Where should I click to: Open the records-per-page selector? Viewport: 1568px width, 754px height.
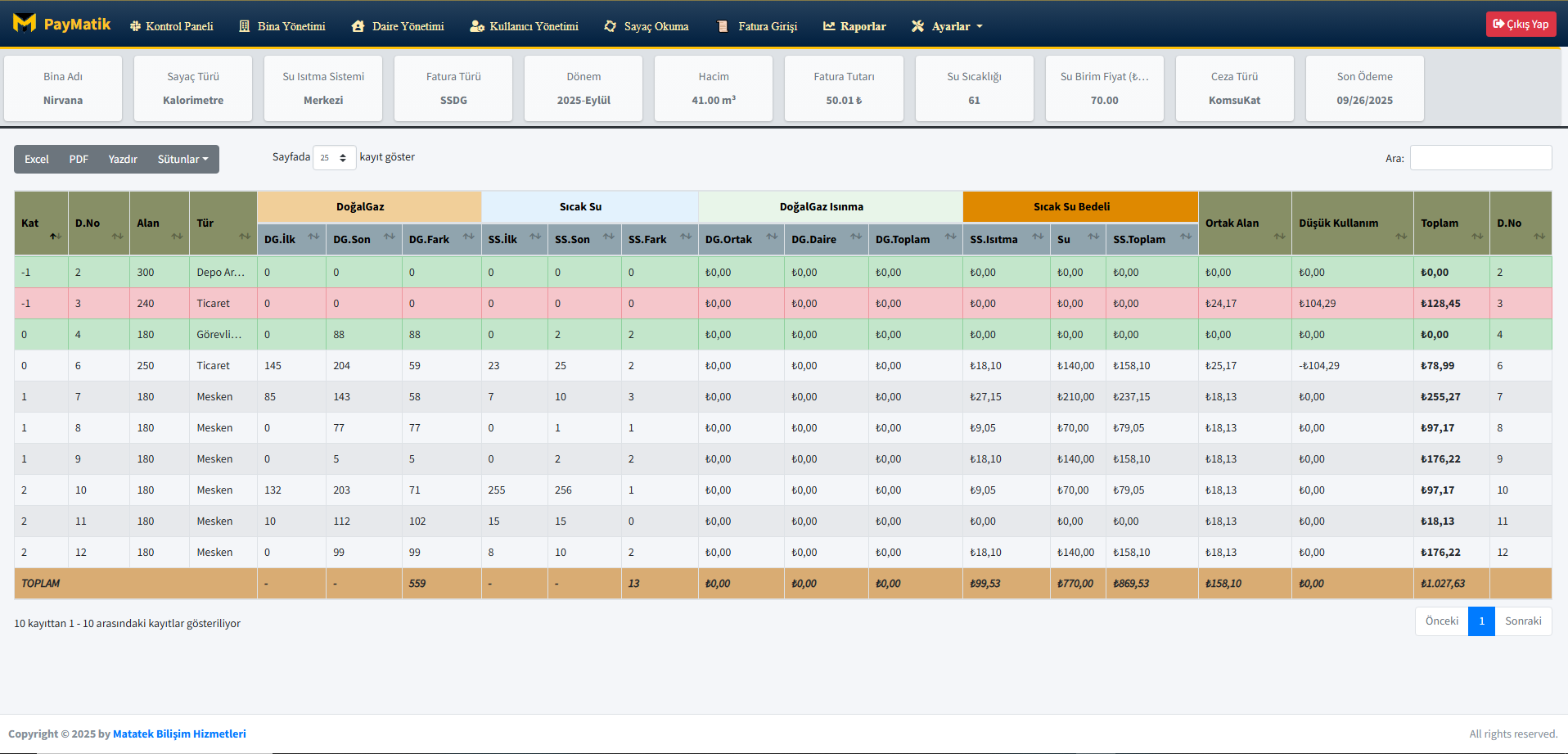[334, 157]
